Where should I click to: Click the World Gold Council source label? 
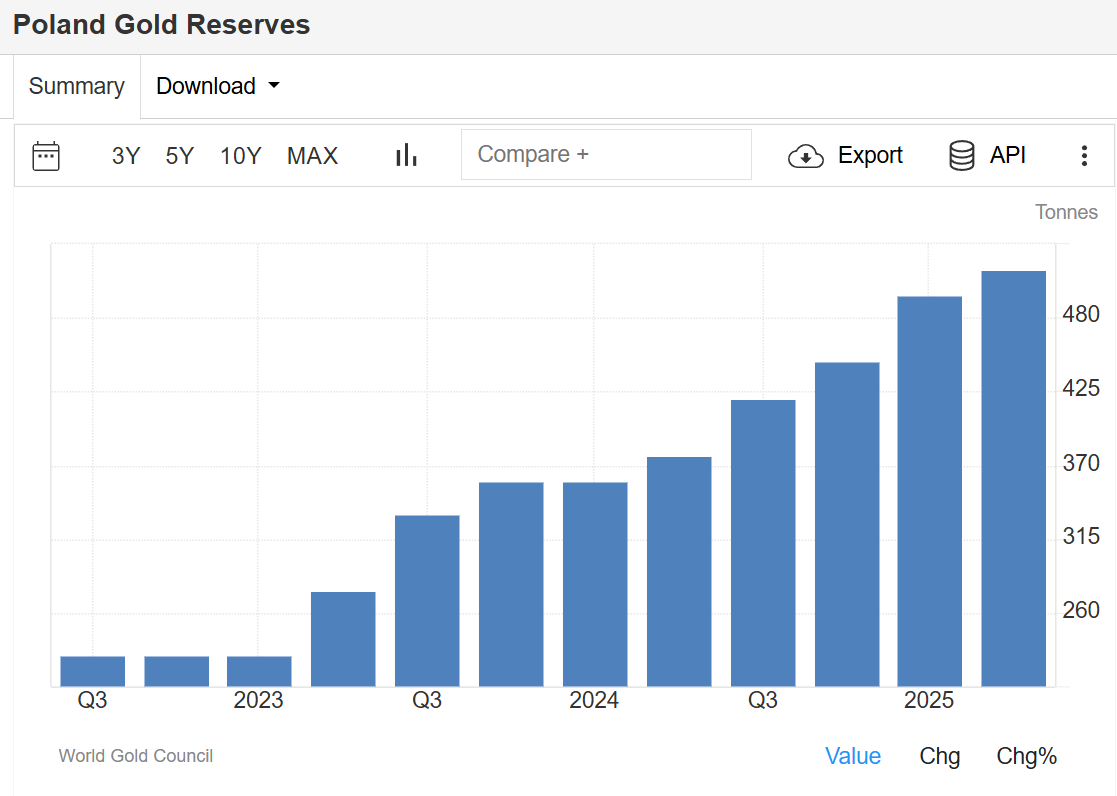(x=136, y=756)
